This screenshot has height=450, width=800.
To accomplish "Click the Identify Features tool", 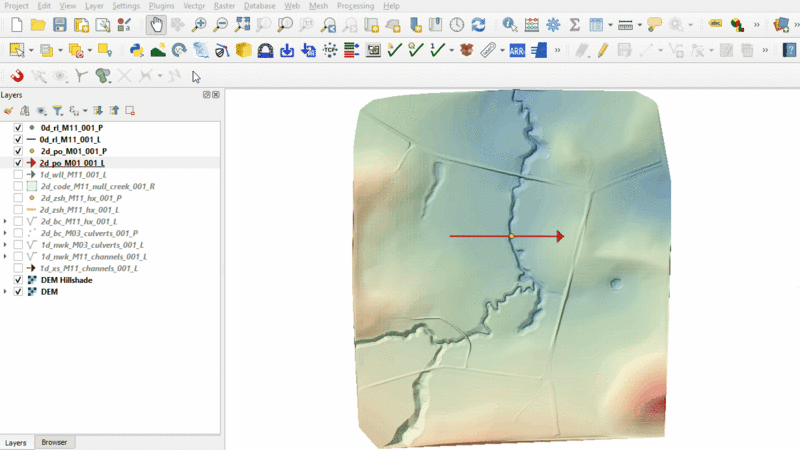I will pos(510,24).
